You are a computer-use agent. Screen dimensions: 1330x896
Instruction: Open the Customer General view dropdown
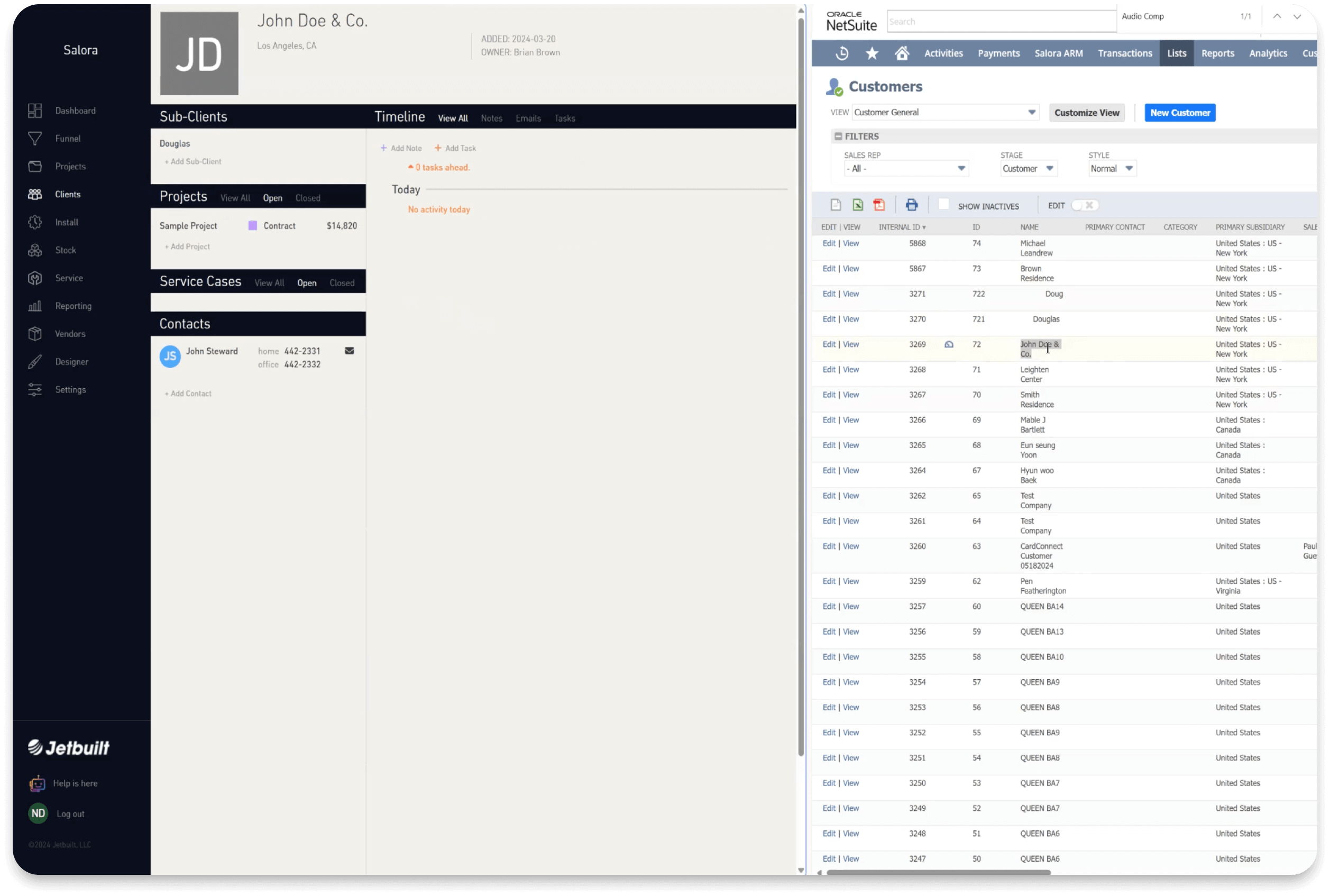[x=1031, y=112]
